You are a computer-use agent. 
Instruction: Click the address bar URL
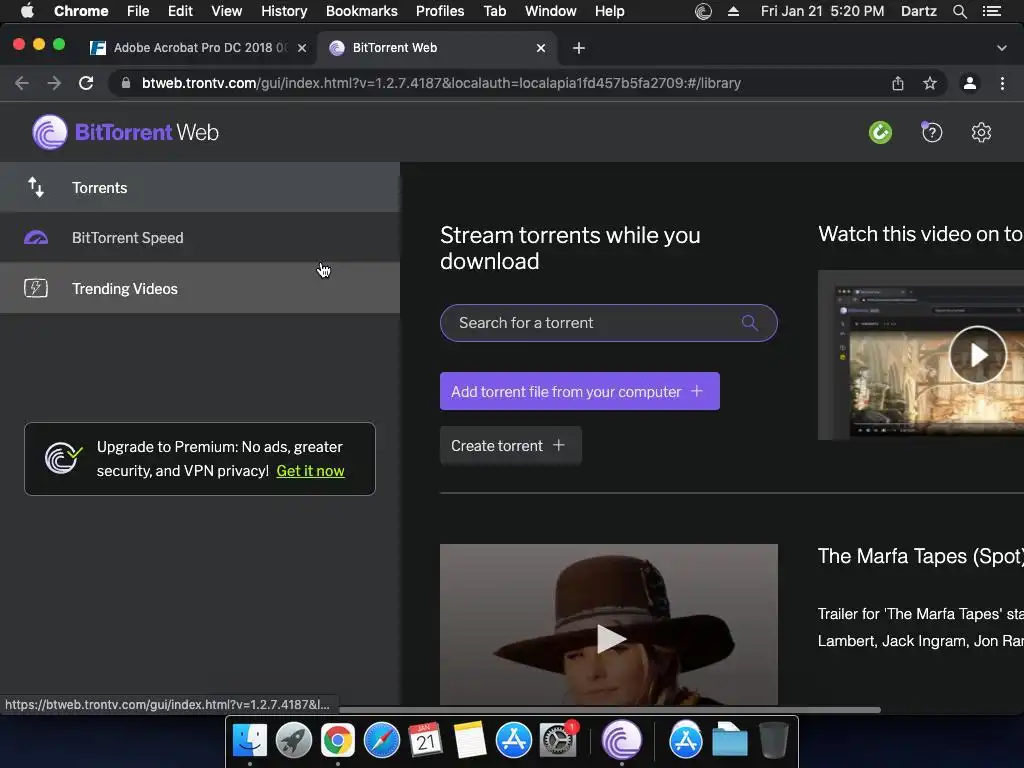tap(441, 83)
